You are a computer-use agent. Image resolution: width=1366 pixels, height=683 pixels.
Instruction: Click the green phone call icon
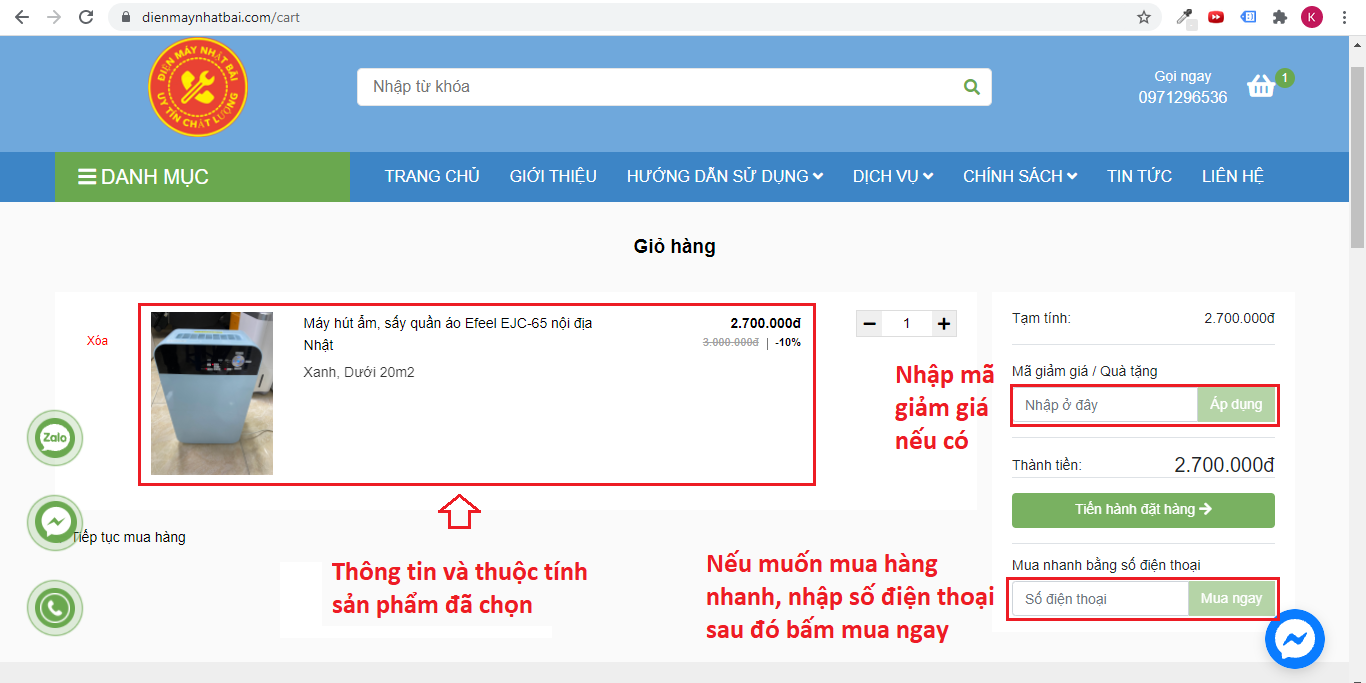55,607
